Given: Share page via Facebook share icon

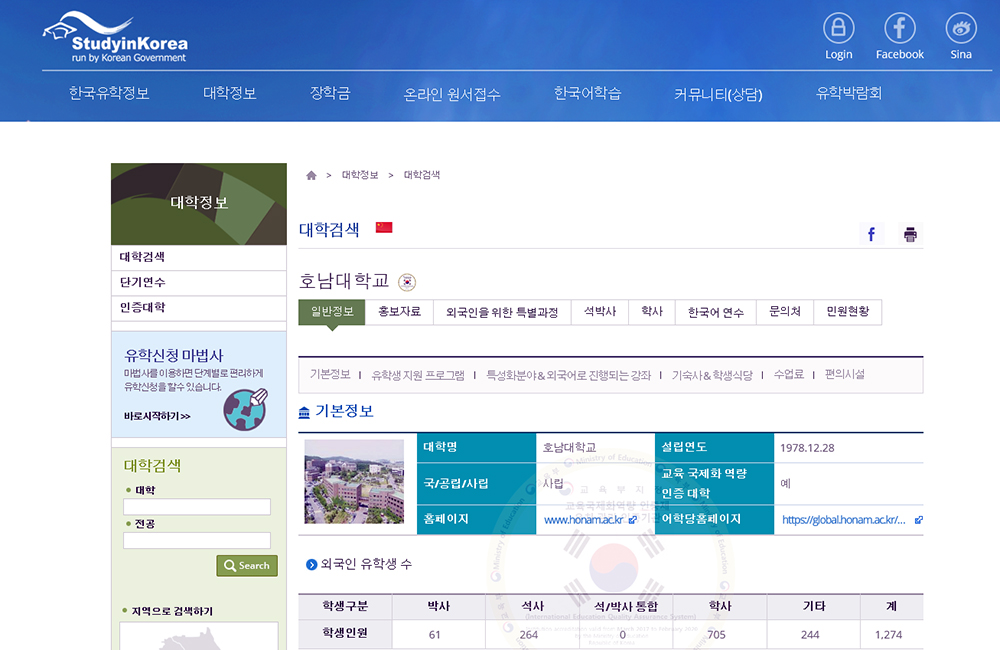Looking at the screenshot, I should coord(871,234).
